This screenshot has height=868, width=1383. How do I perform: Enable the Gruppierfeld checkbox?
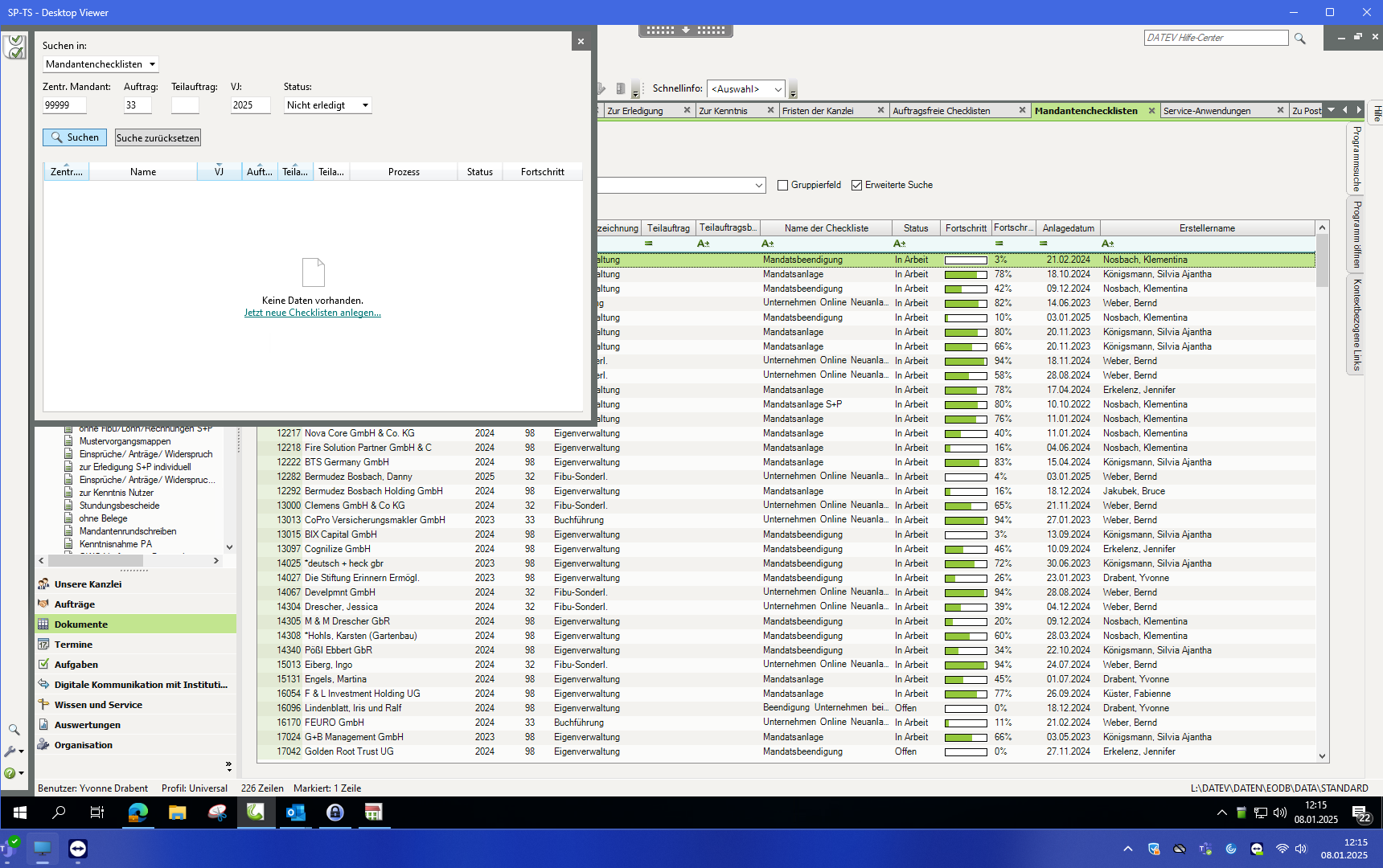click(x=782, y=185)
